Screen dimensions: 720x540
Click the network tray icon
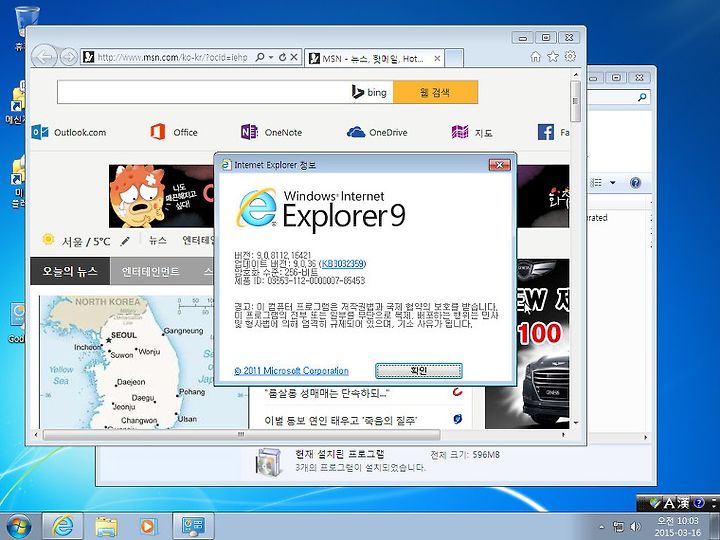(x=619, y=527)
